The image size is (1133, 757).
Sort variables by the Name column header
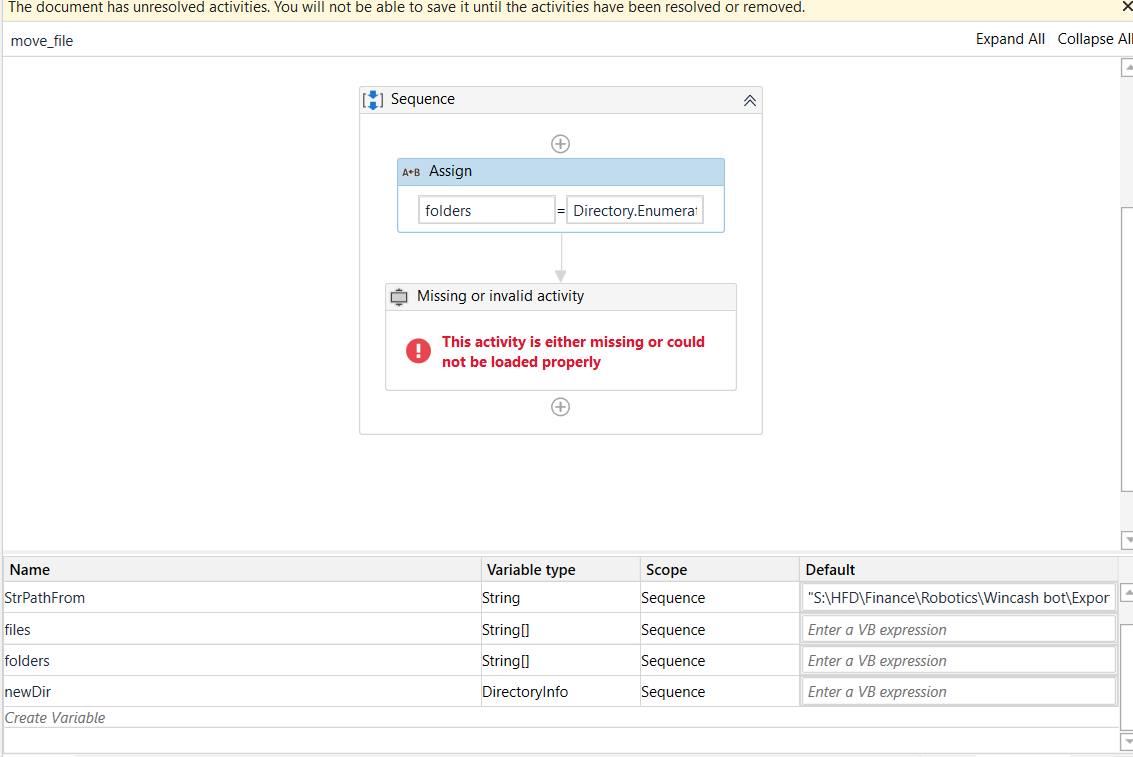(30, 570)
